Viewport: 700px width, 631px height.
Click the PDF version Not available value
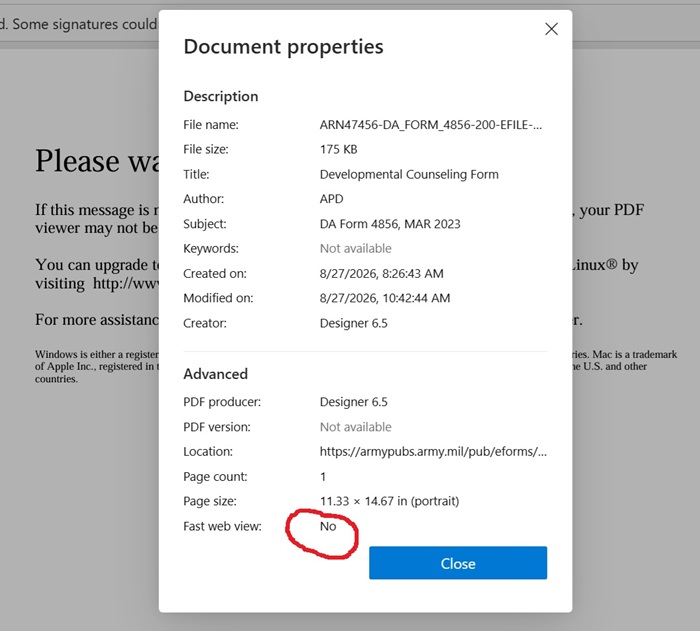pos(355,427)
